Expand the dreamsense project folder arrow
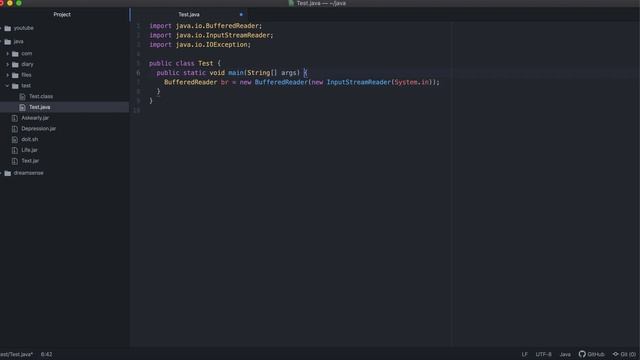This screenshot has width=640, height=360. pos(1,173)
